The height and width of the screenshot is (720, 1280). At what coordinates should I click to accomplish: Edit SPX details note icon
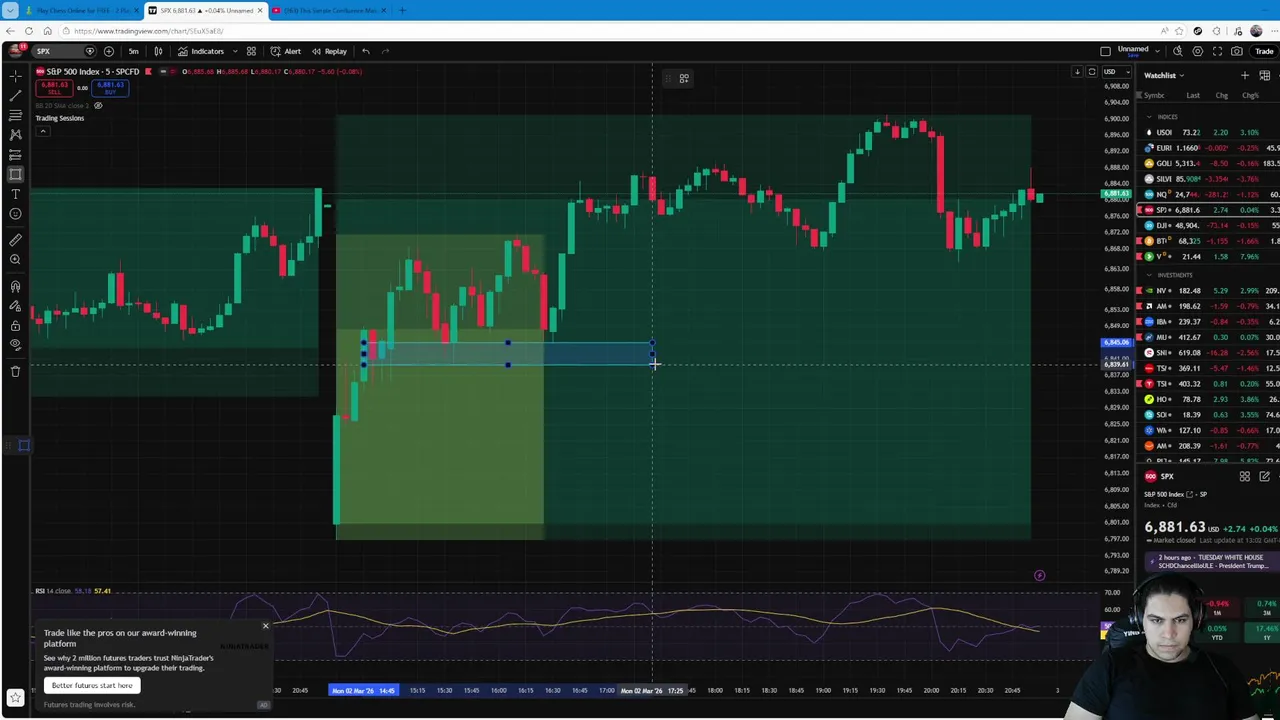pyautogui.click(x=1265, y=477)
